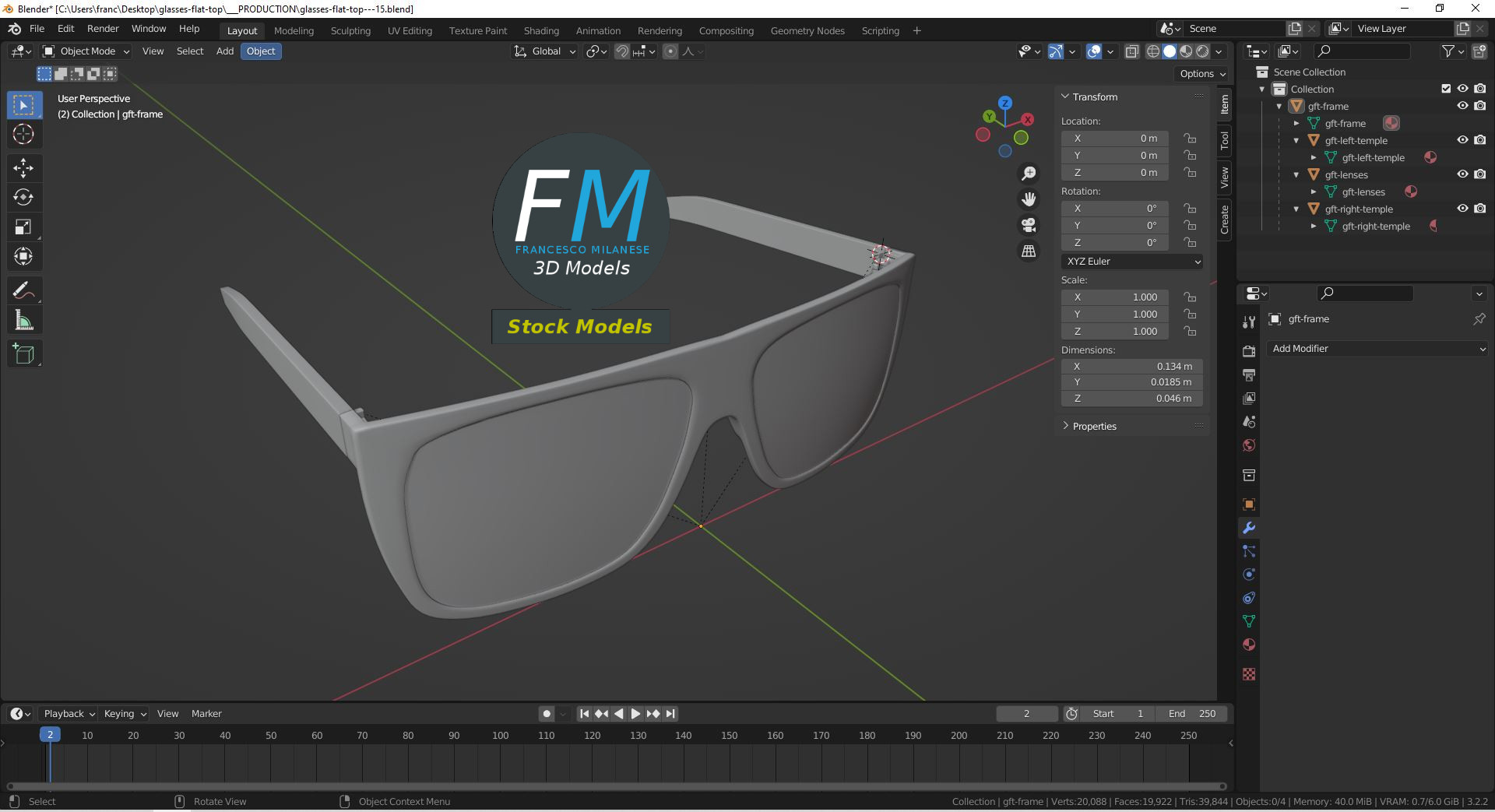
Task: Switch to the Modeling workspace tab
Action: point(294,31)
